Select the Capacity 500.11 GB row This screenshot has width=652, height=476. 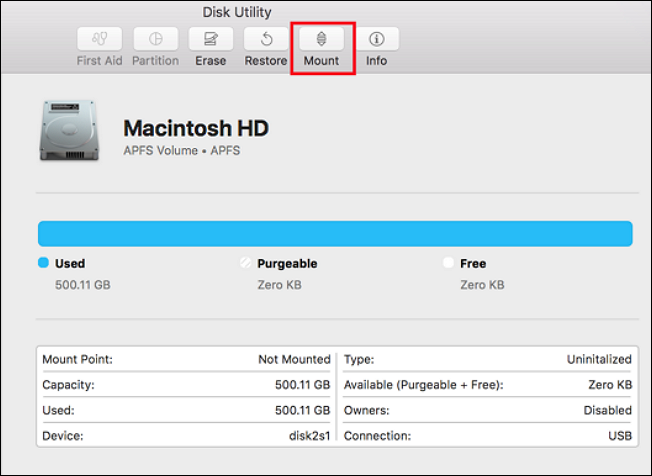coord(186,385)
